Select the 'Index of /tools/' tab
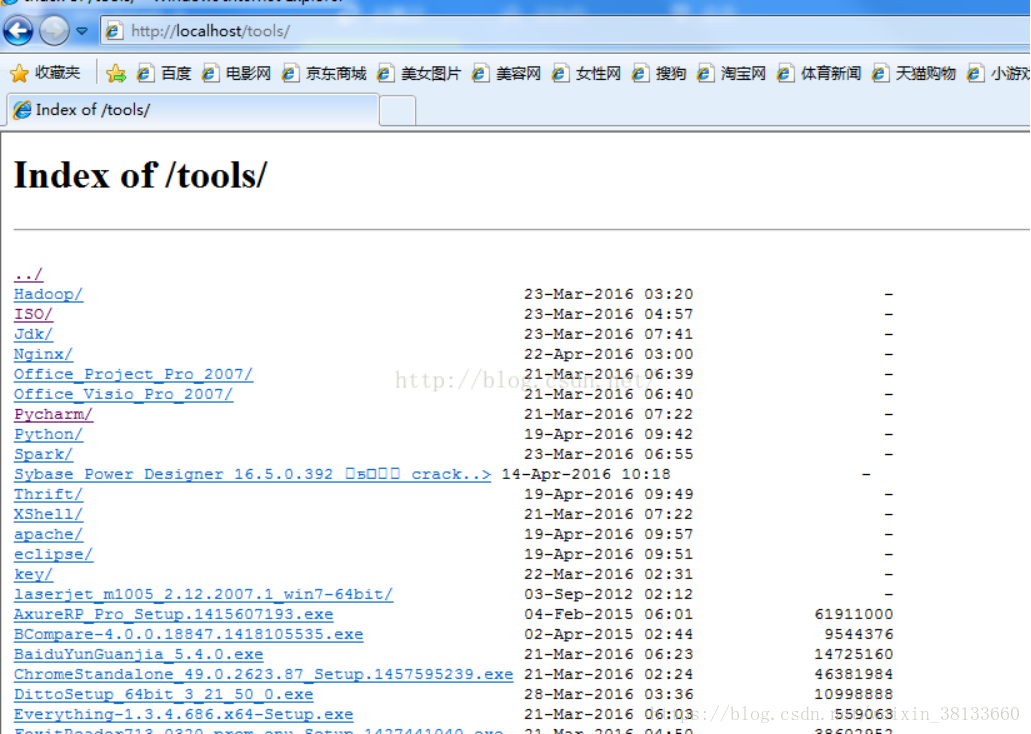This screenshot has width=1031, height=734. coord(193,110)
